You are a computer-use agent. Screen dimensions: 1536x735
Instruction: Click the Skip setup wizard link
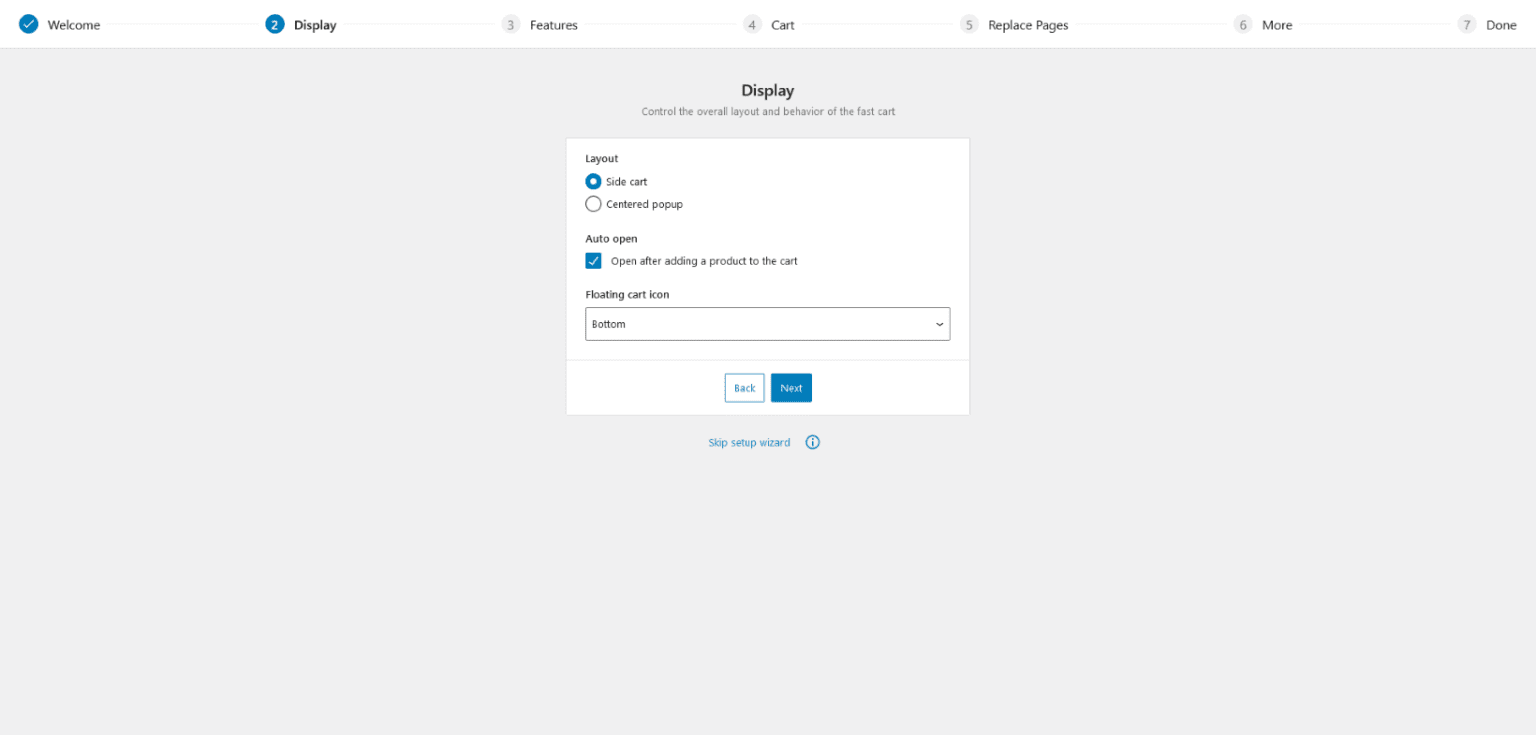(x=748, y=441)
